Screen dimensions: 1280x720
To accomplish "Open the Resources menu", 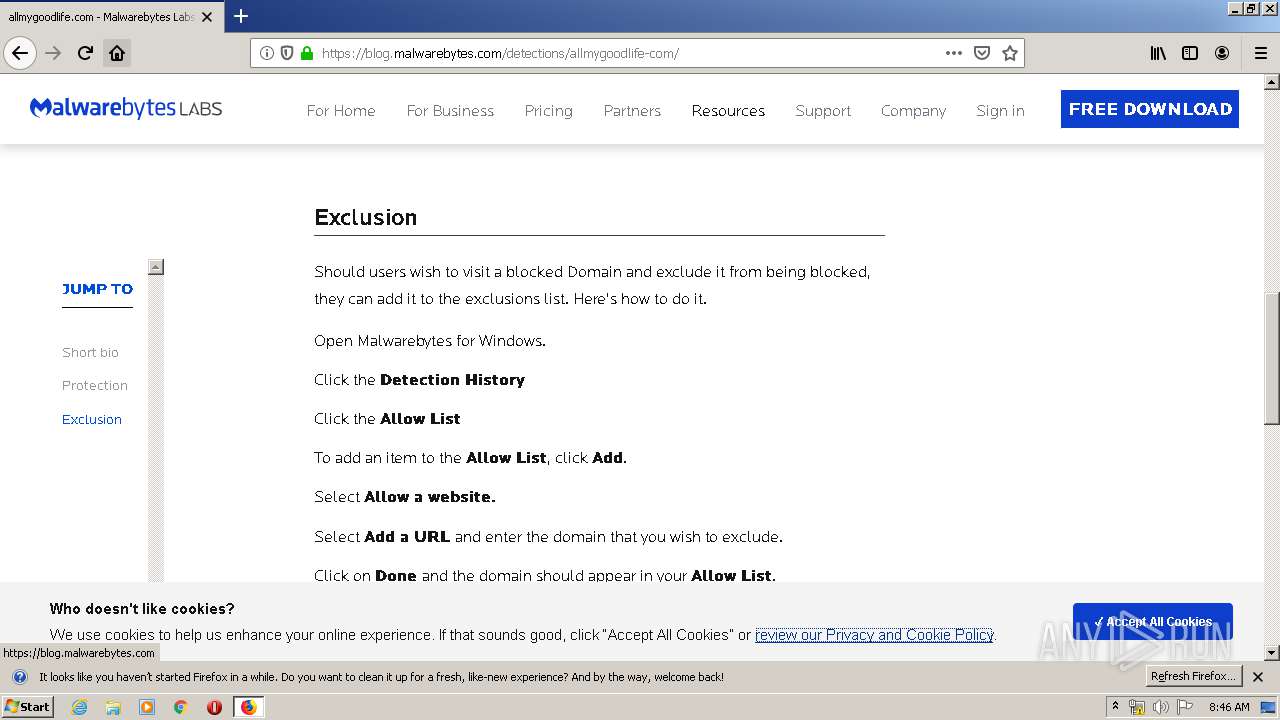I will point(728,111).
